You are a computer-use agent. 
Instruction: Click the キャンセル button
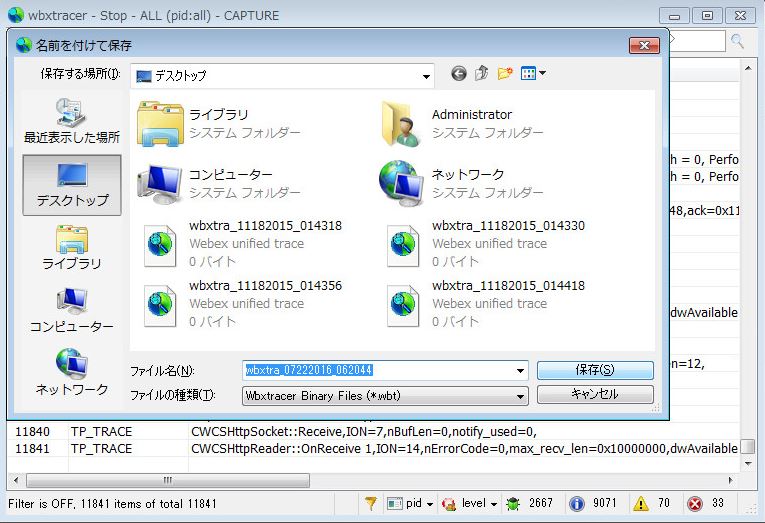click(x=595, y=394)
